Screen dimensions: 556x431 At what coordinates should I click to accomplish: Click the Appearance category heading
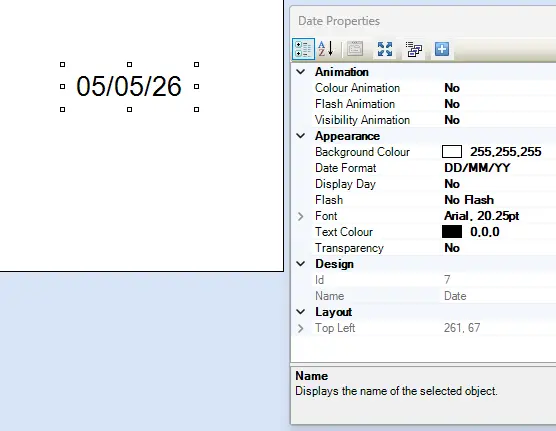tap(348, 136)
